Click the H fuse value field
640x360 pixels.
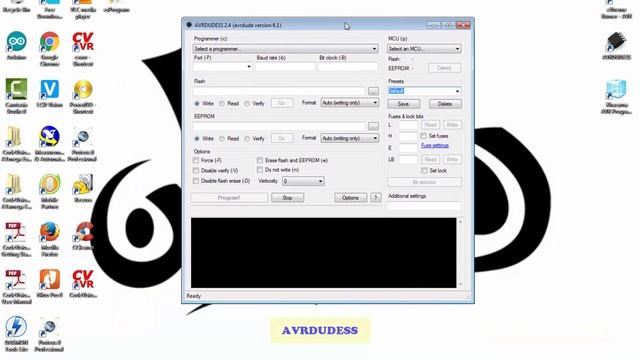point(408,136)
